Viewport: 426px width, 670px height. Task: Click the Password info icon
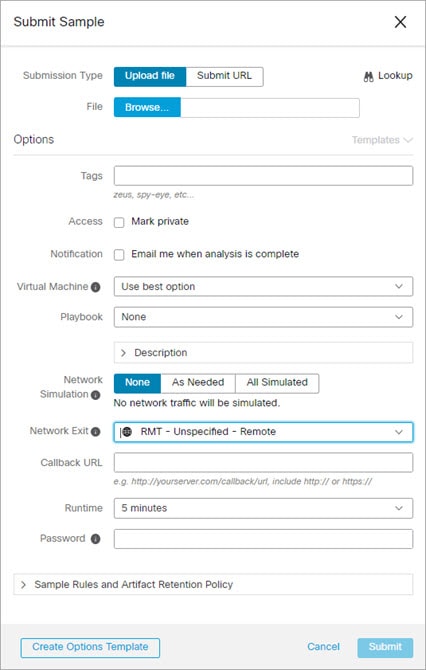[96, 539]
